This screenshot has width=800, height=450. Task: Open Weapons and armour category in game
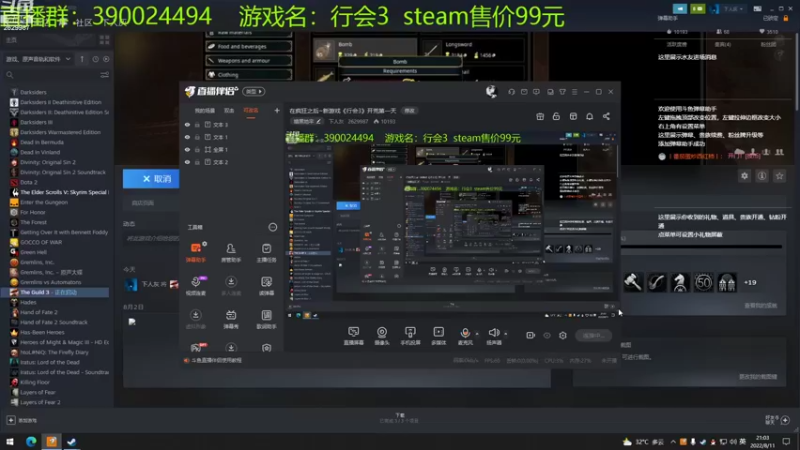(x=248, y=61)
